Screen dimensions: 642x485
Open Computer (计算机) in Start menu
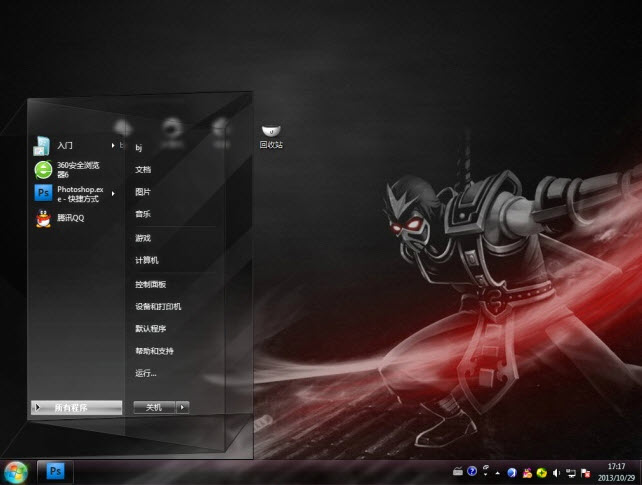pyautogui.click(x=147, y=260)
